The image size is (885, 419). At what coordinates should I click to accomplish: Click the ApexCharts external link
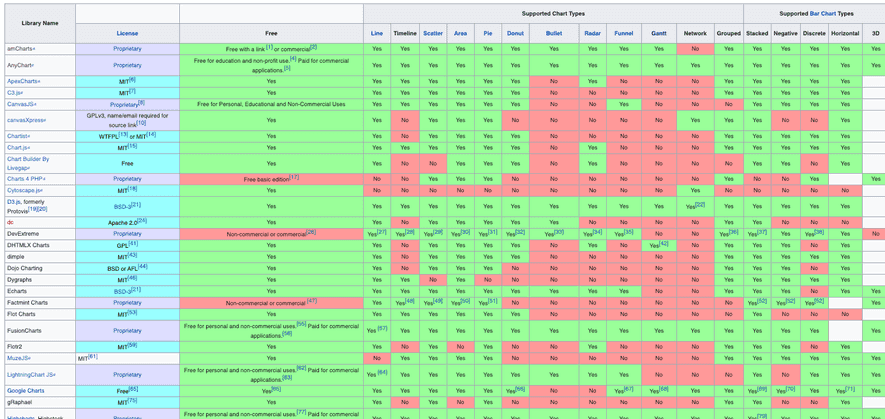tap(23, 81)
